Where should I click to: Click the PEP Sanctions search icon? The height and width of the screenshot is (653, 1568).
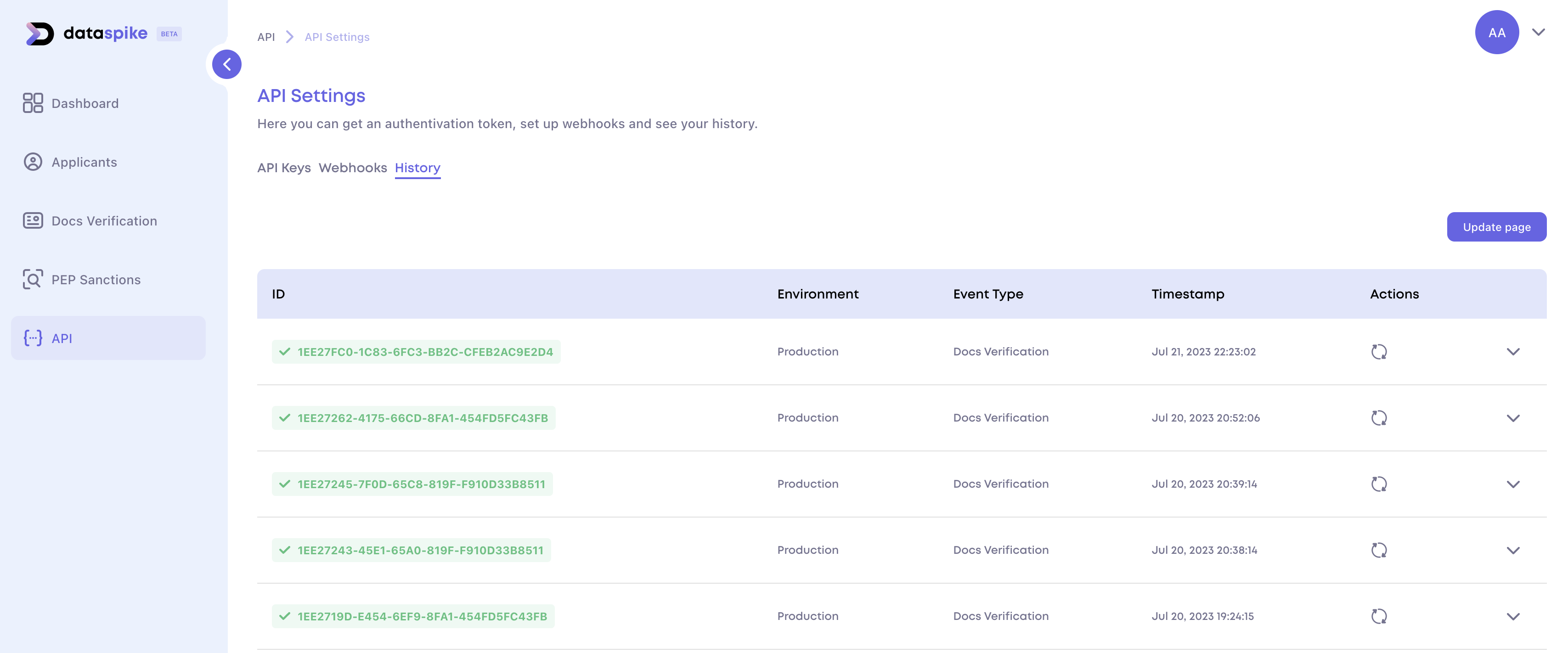pos(33,279)
